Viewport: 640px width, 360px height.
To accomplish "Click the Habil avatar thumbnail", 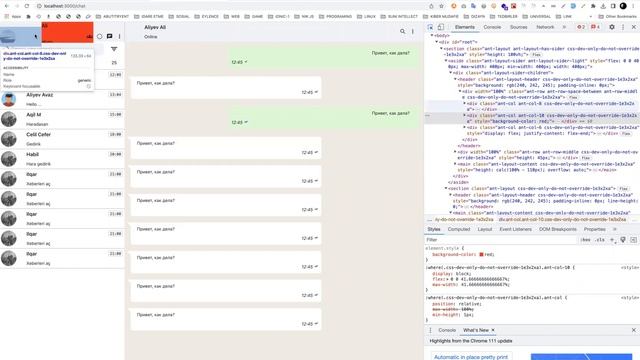I will coord(9,159).
